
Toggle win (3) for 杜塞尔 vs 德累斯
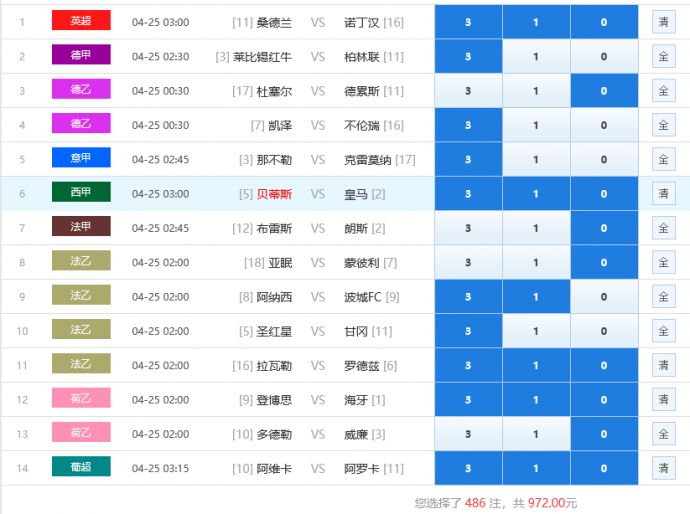[x=468, y=91]
